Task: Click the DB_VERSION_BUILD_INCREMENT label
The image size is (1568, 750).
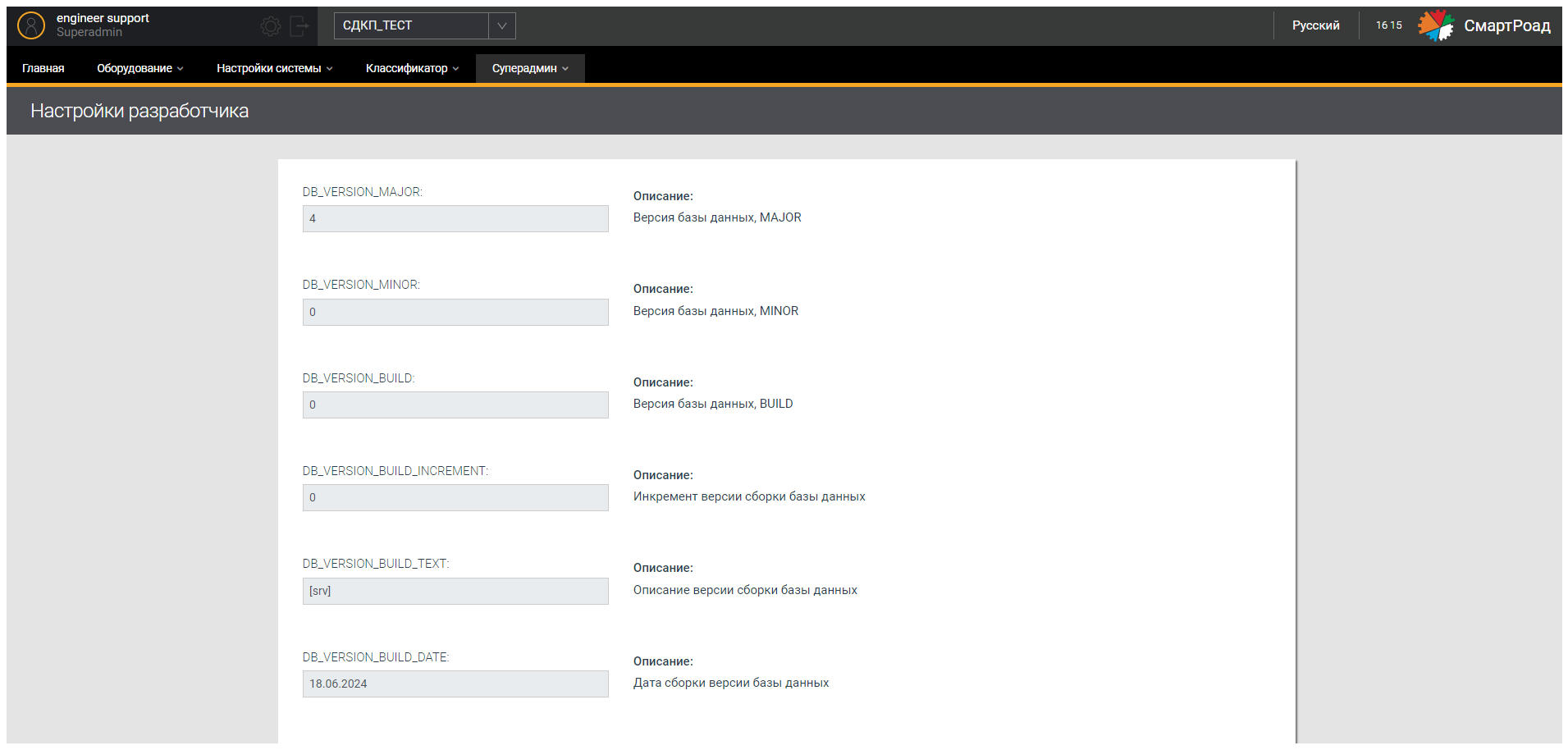Action: (x=395, y=471)
